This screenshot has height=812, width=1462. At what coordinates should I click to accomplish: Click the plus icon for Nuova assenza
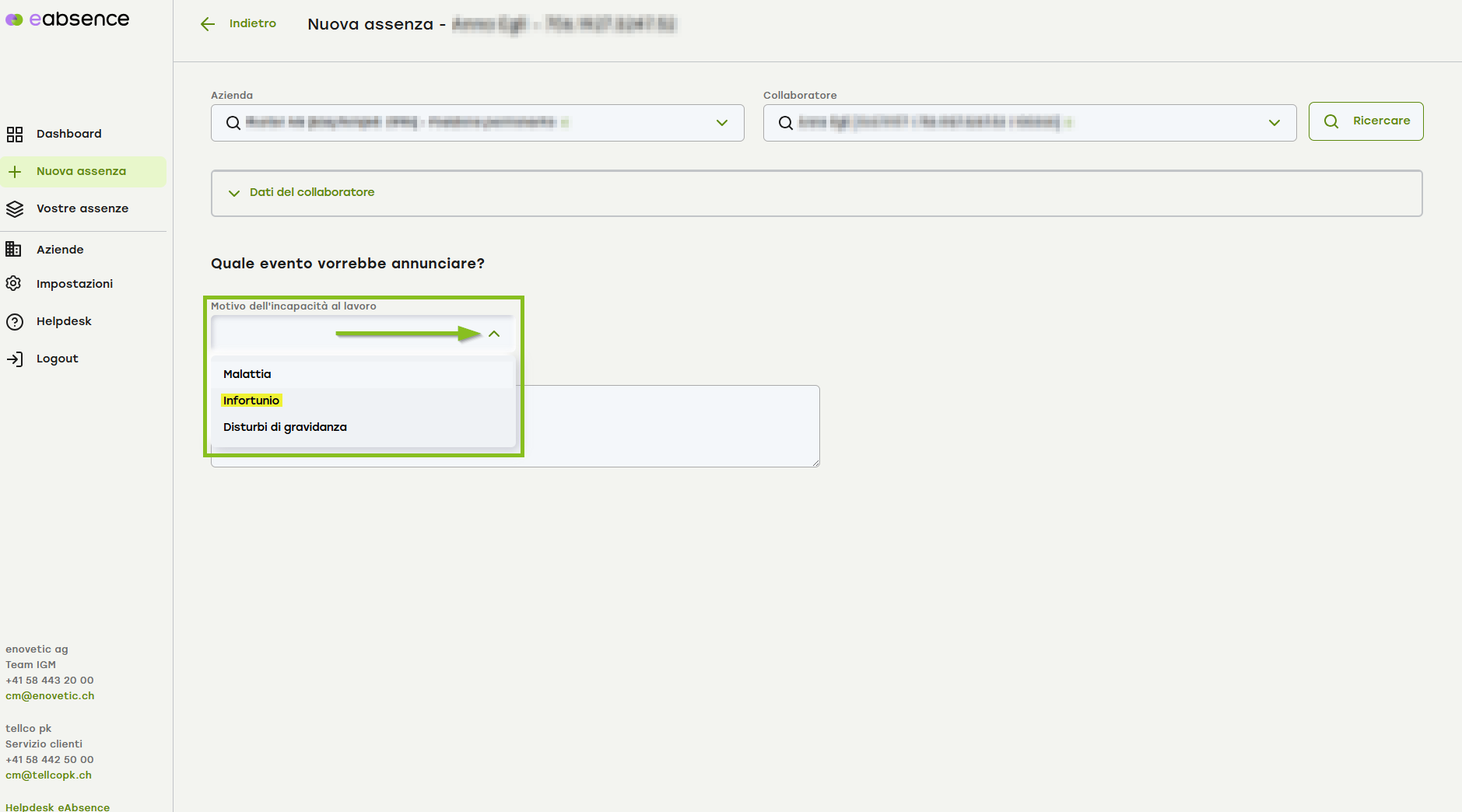point(15,172)
